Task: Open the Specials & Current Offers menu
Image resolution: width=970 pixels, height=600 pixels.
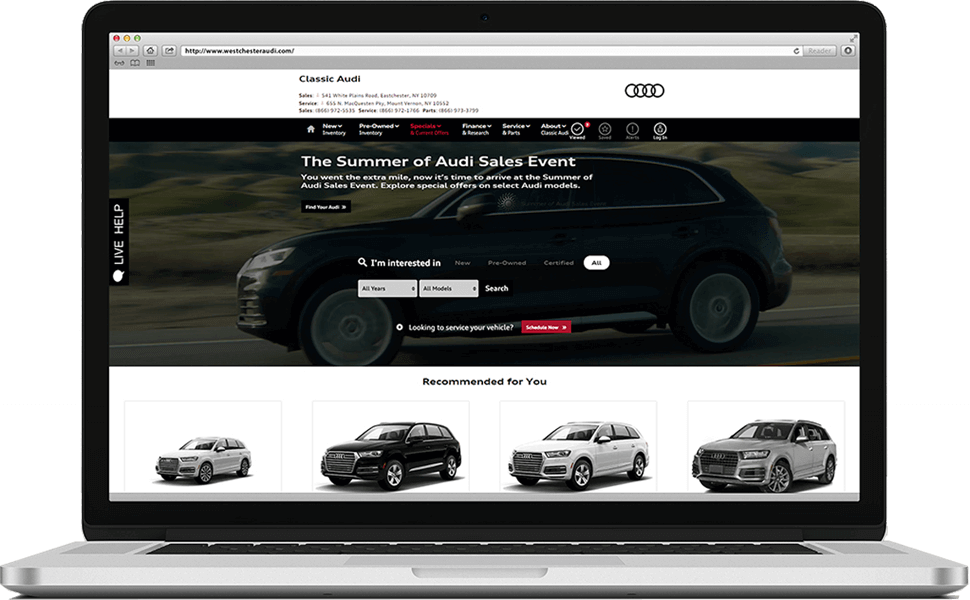Action: (428, 128)
